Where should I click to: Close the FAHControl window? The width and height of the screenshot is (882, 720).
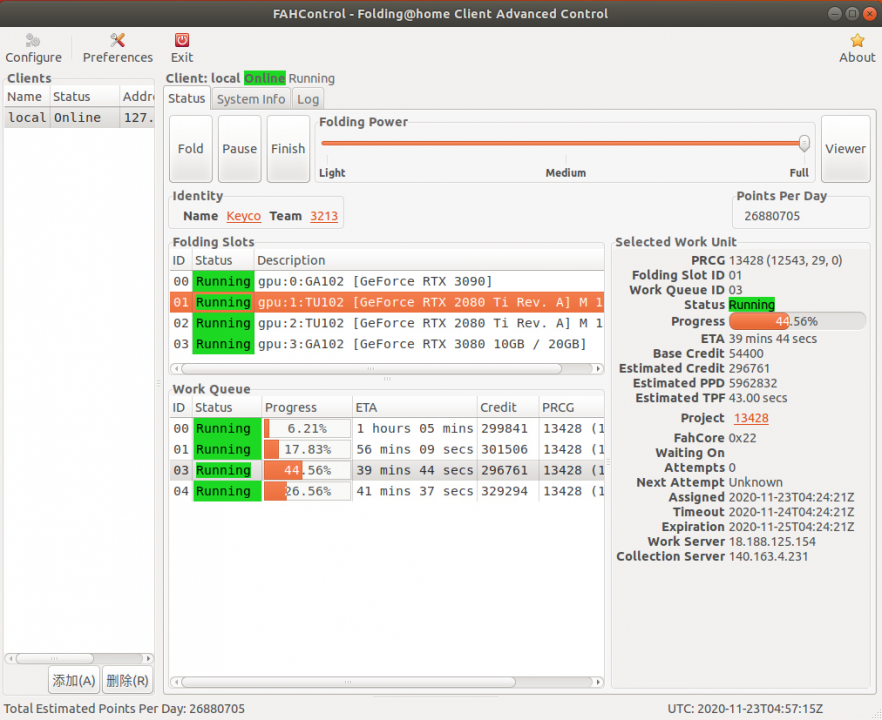(870, 14)
